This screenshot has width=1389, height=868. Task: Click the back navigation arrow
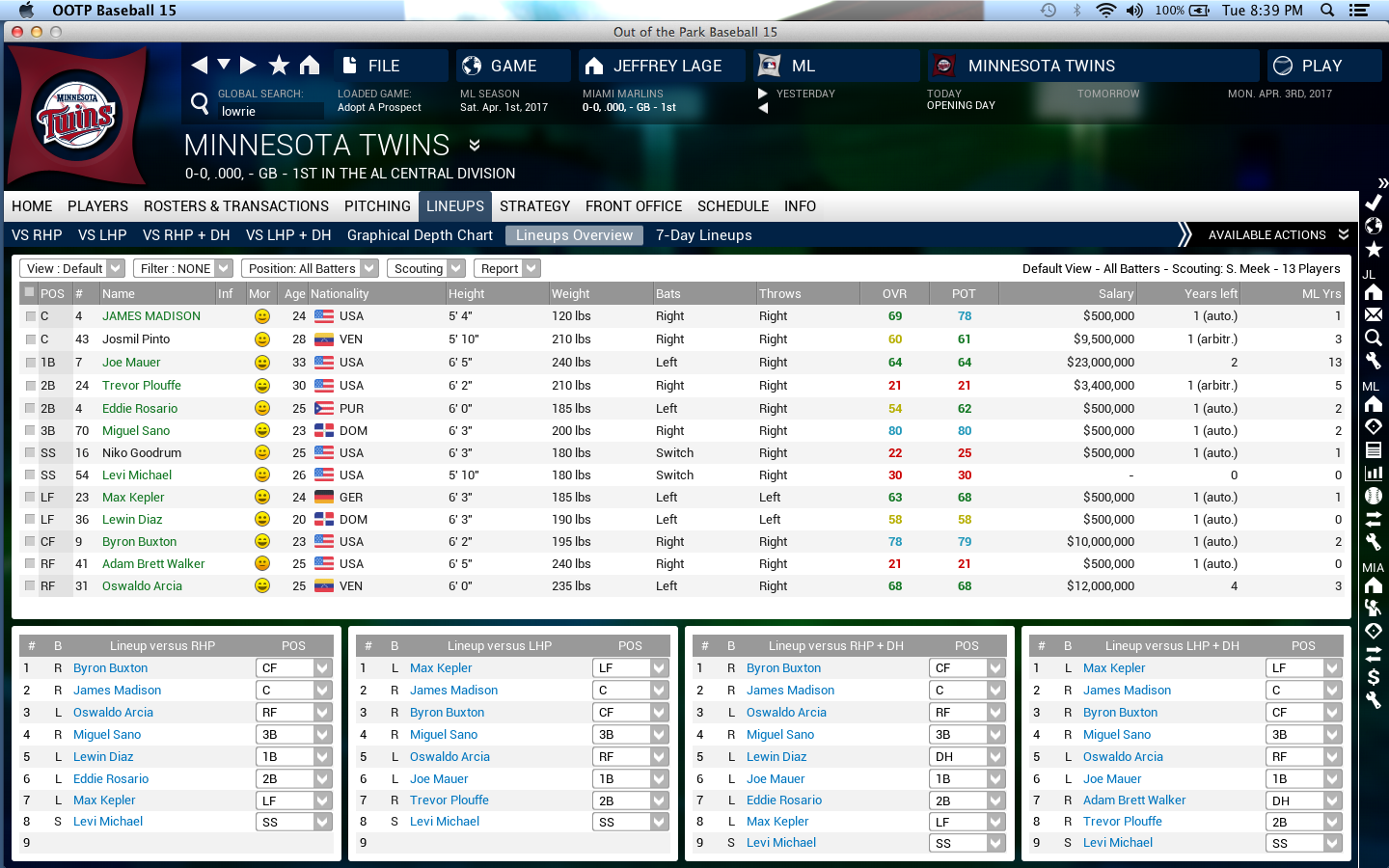tap(200, 65)
